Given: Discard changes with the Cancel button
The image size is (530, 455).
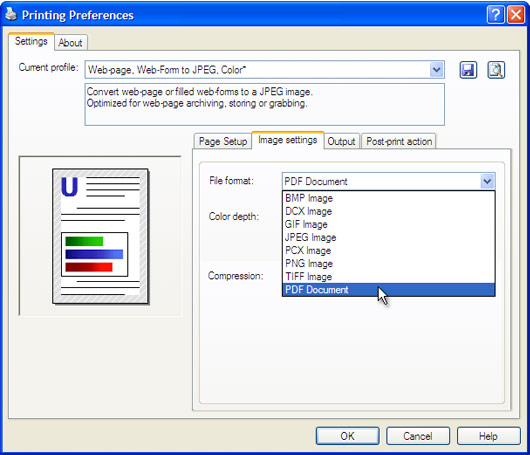Looking at the screenshot, I should (x=418, y=436).
